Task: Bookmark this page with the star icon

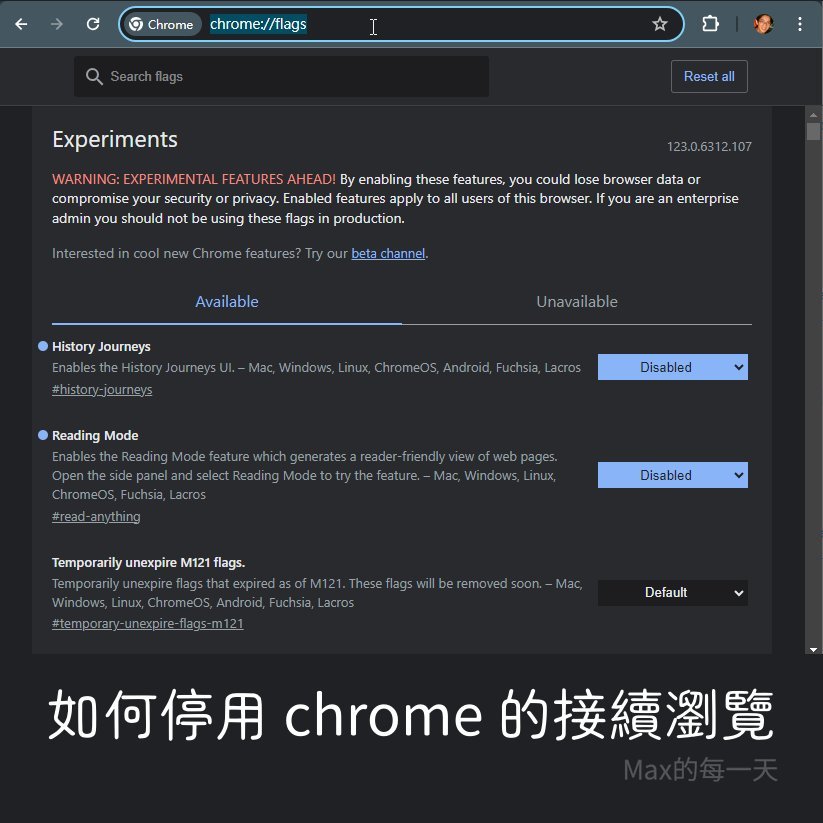Action: [x=659, y=24]
